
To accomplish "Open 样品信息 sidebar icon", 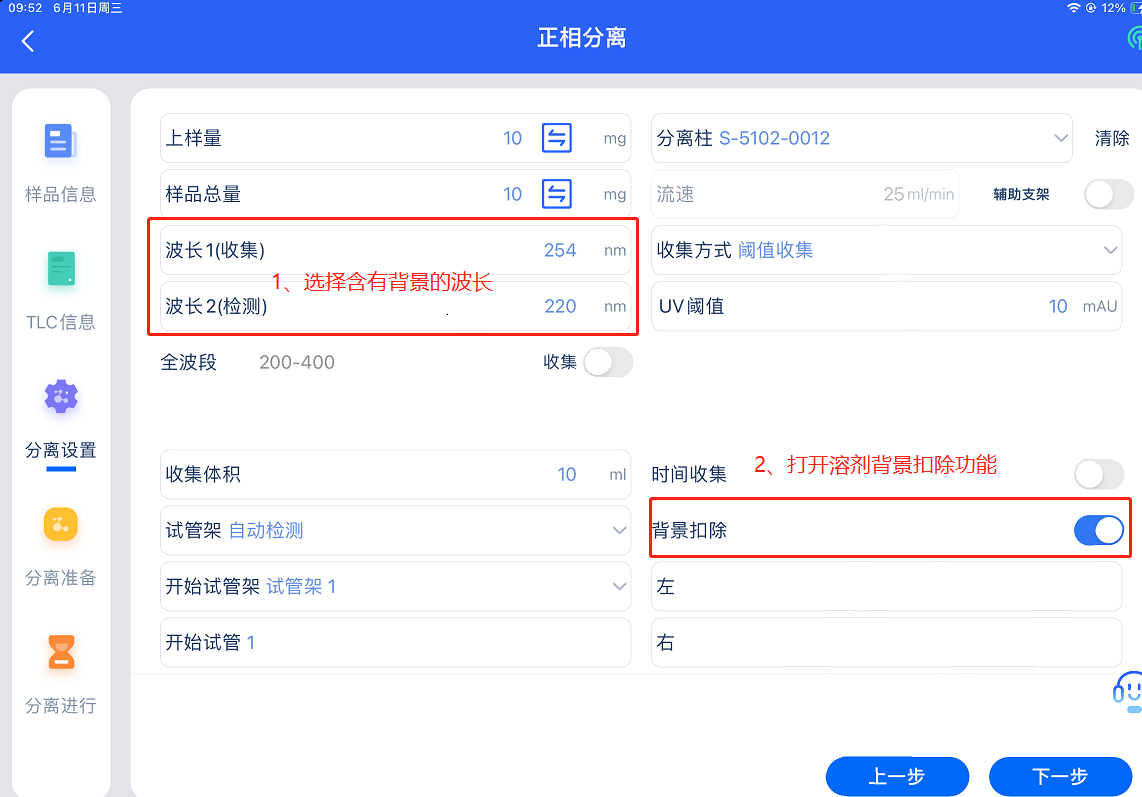I will (x=60, y=142).
